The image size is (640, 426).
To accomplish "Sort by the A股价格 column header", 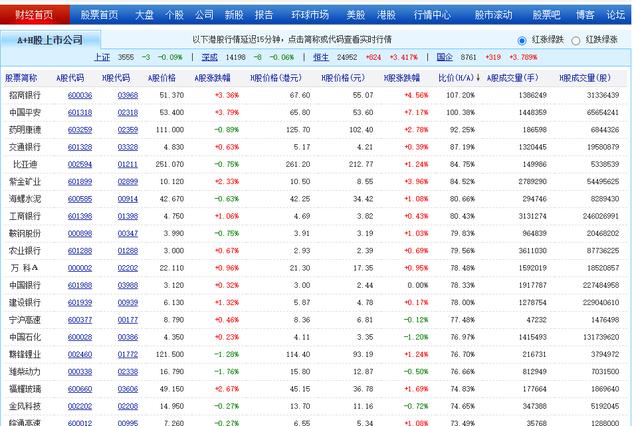I will tap(162, 78).
